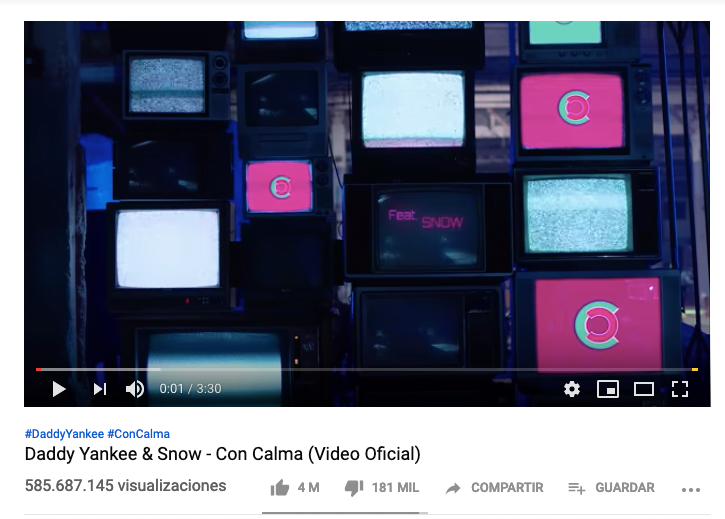Open the #ConCalma hashtag link
This screenshot has width=725, height=519.
tap(139, 434)
